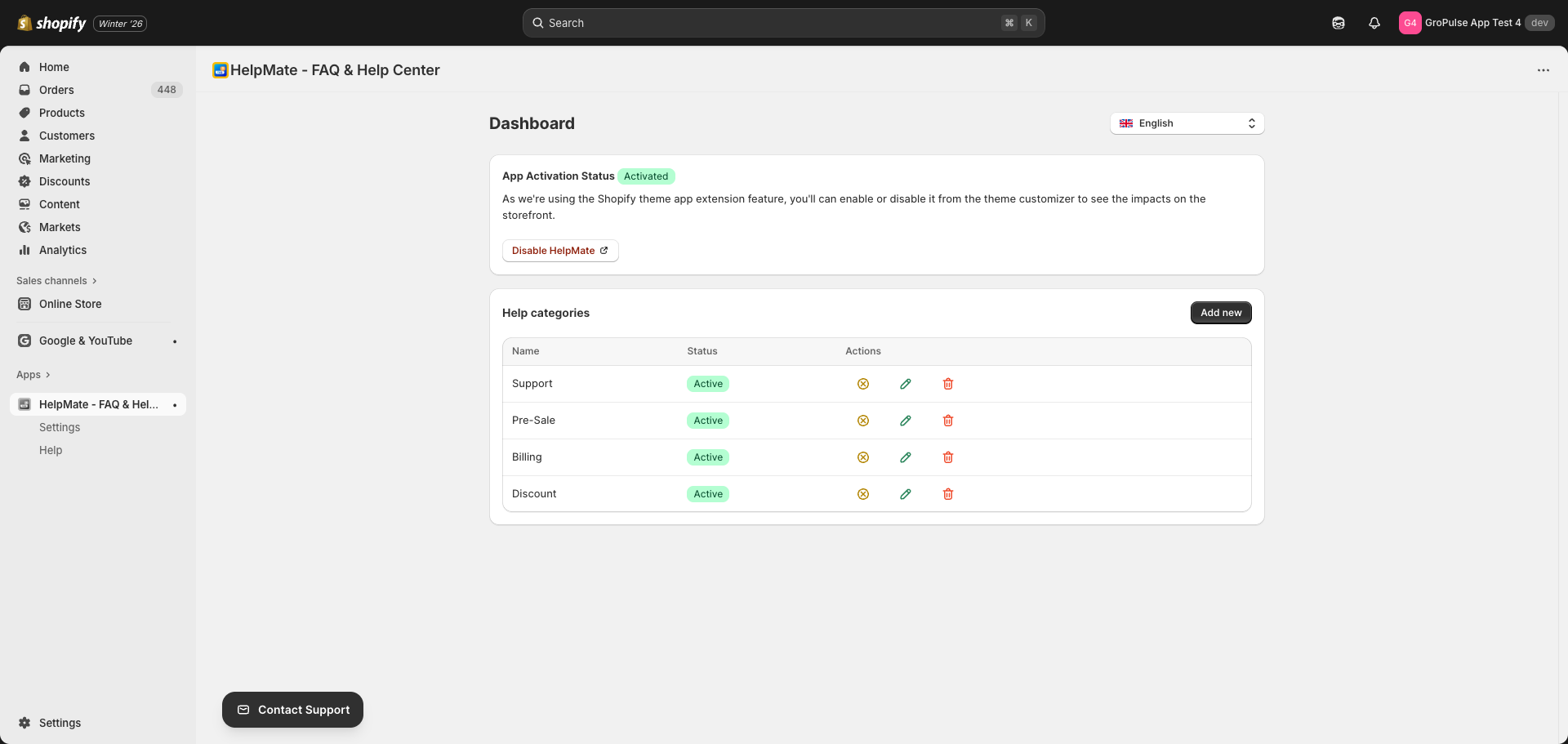1568x744 pixels.
Task: Open HelpMate Settings from the sidebar
Action: (59, 427)
